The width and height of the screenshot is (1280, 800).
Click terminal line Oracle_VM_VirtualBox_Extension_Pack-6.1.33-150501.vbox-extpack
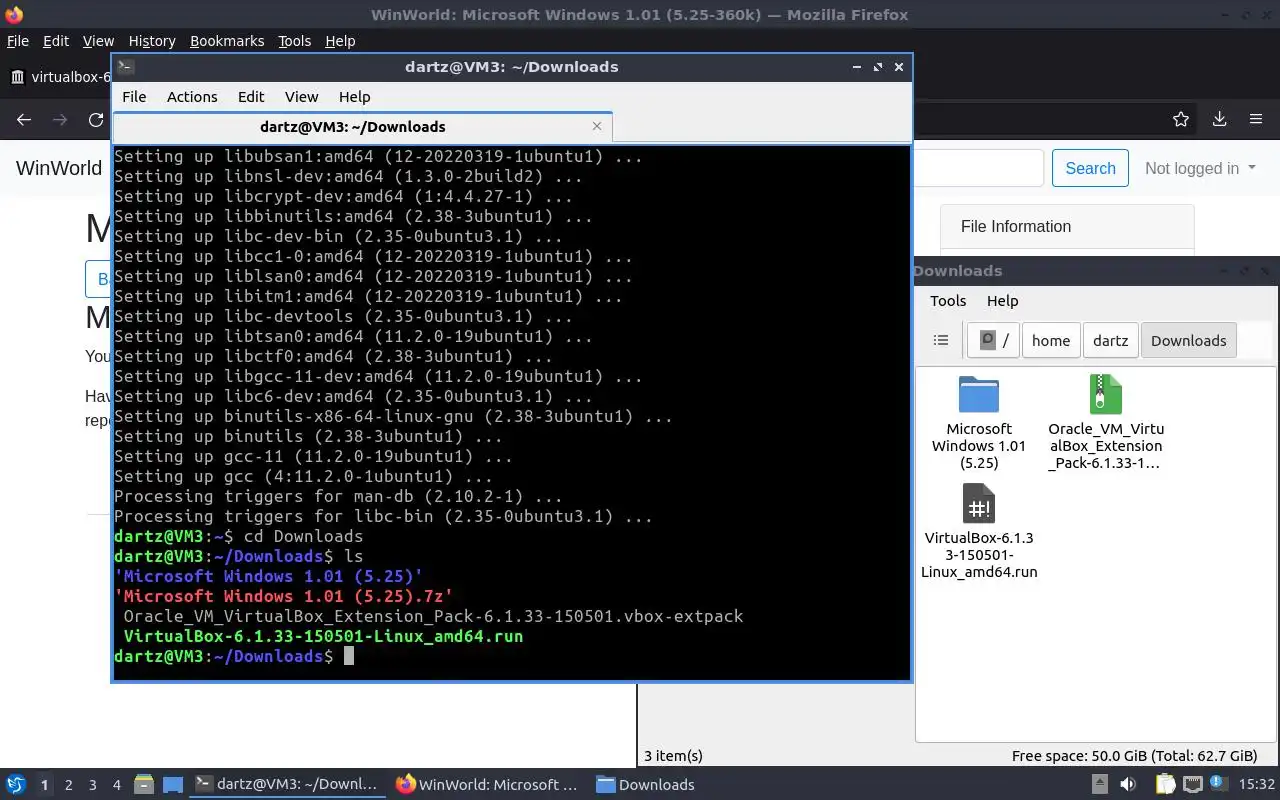coord(433,616)
